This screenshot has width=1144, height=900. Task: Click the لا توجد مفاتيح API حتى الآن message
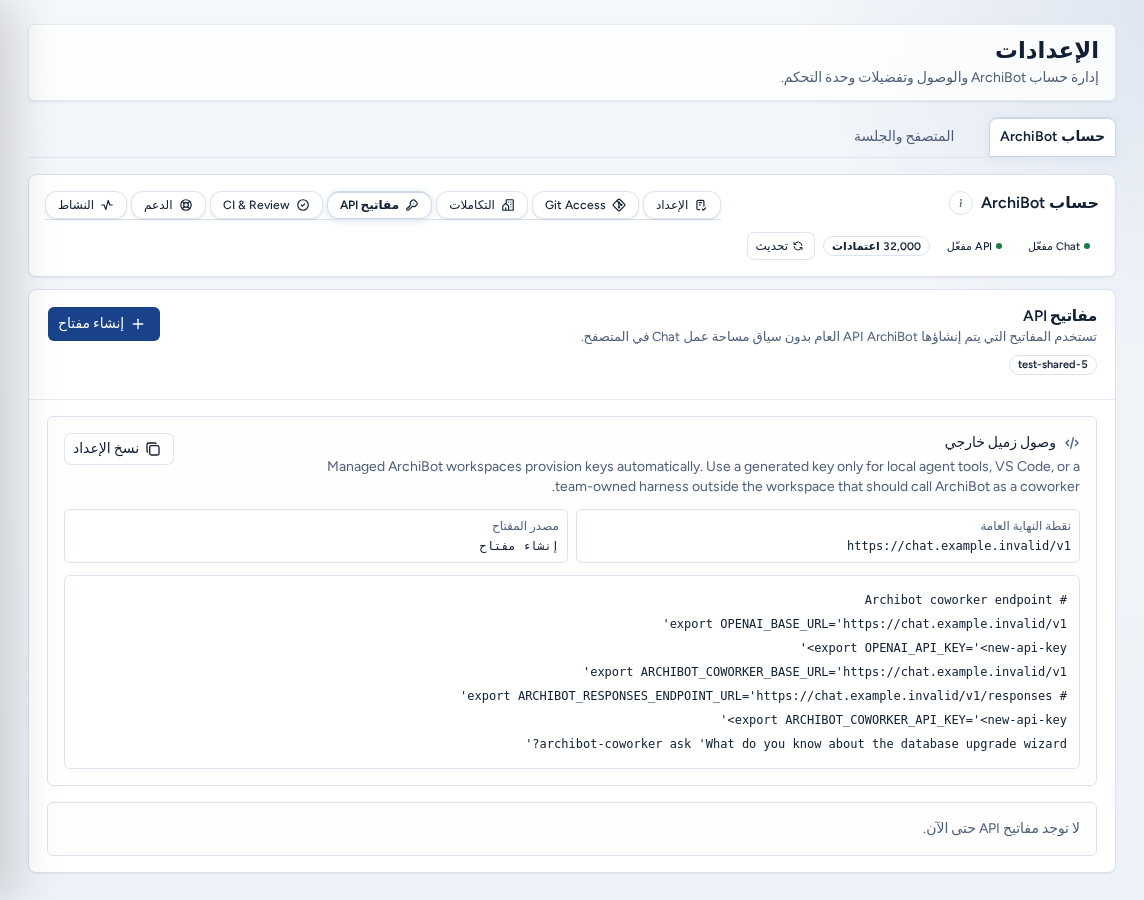tap(1001, 829)
